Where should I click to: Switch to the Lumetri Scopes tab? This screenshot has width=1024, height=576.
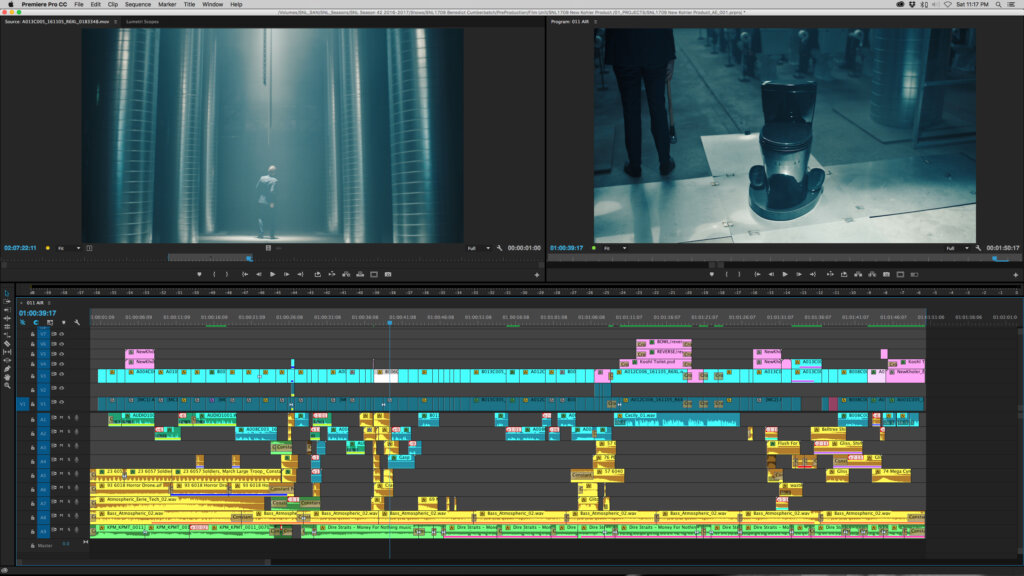tap(142, 22)
